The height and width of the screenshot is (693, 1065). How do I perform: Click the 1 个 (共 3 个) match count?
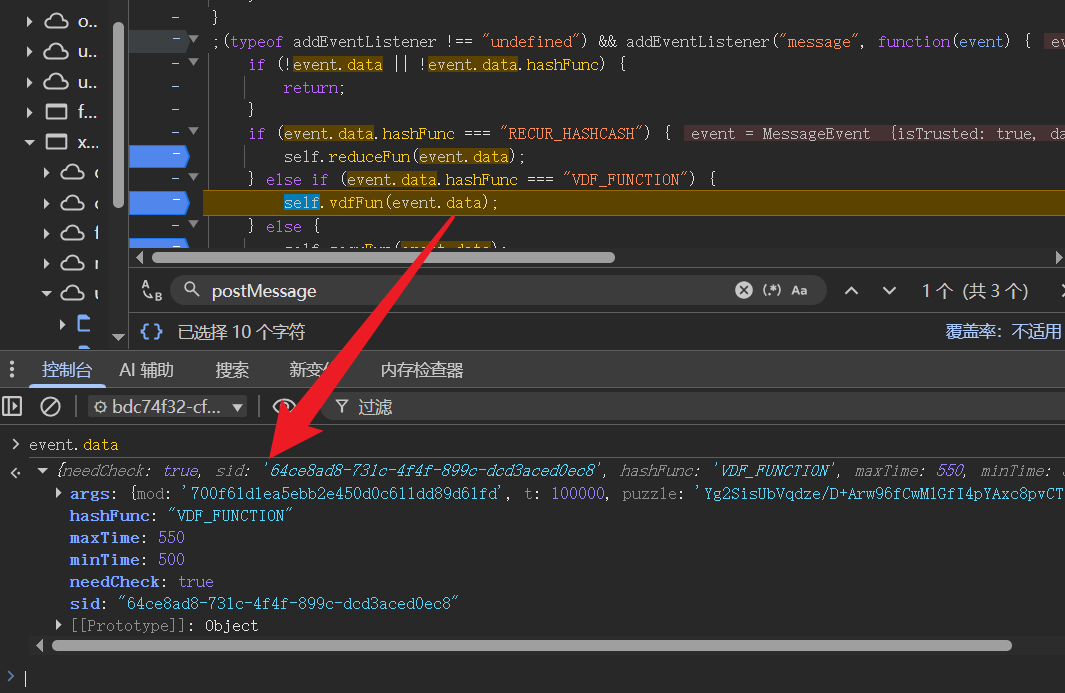[x=975, y=291]
